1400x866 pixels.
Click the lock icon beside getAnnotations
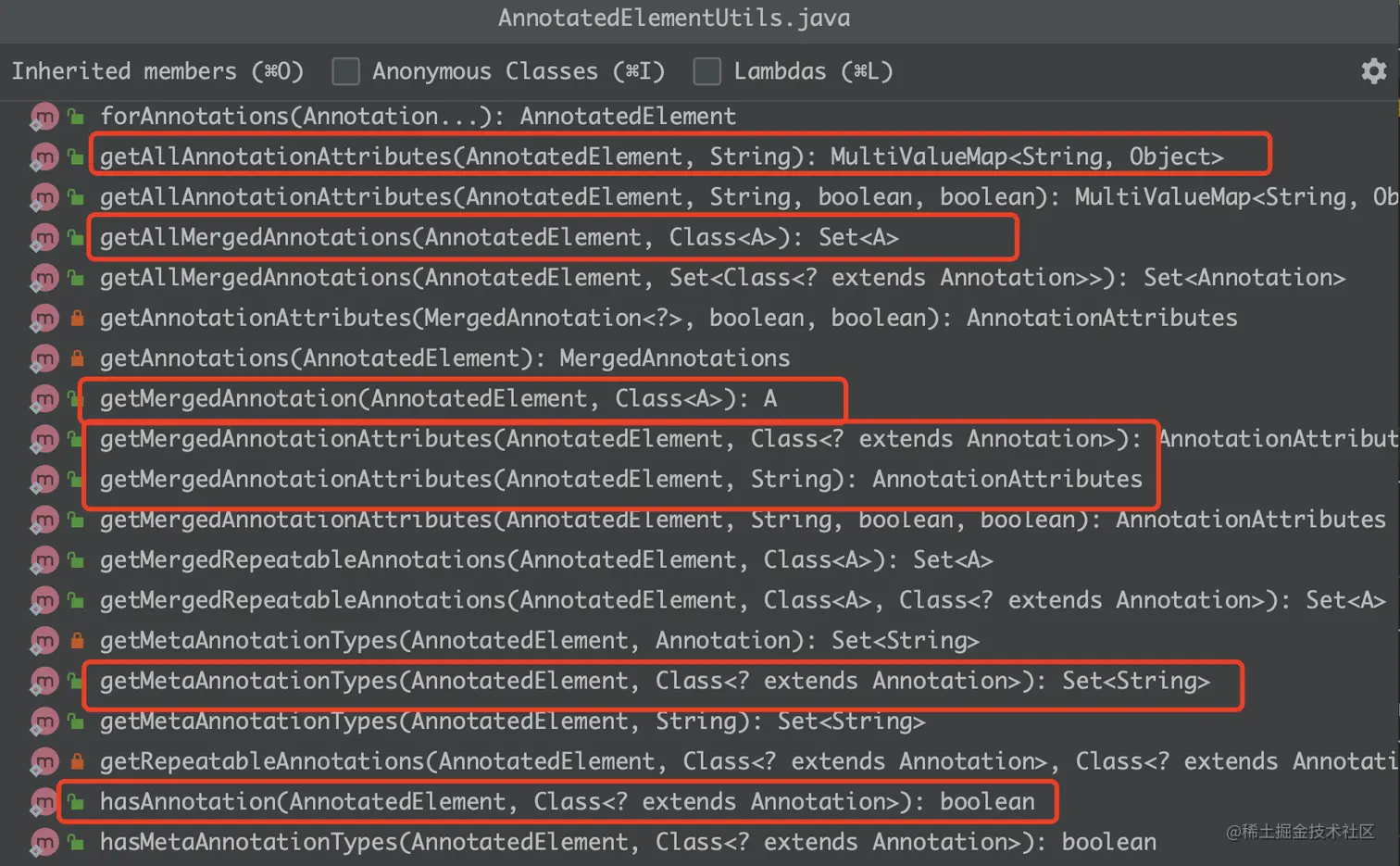coord(77,358)
